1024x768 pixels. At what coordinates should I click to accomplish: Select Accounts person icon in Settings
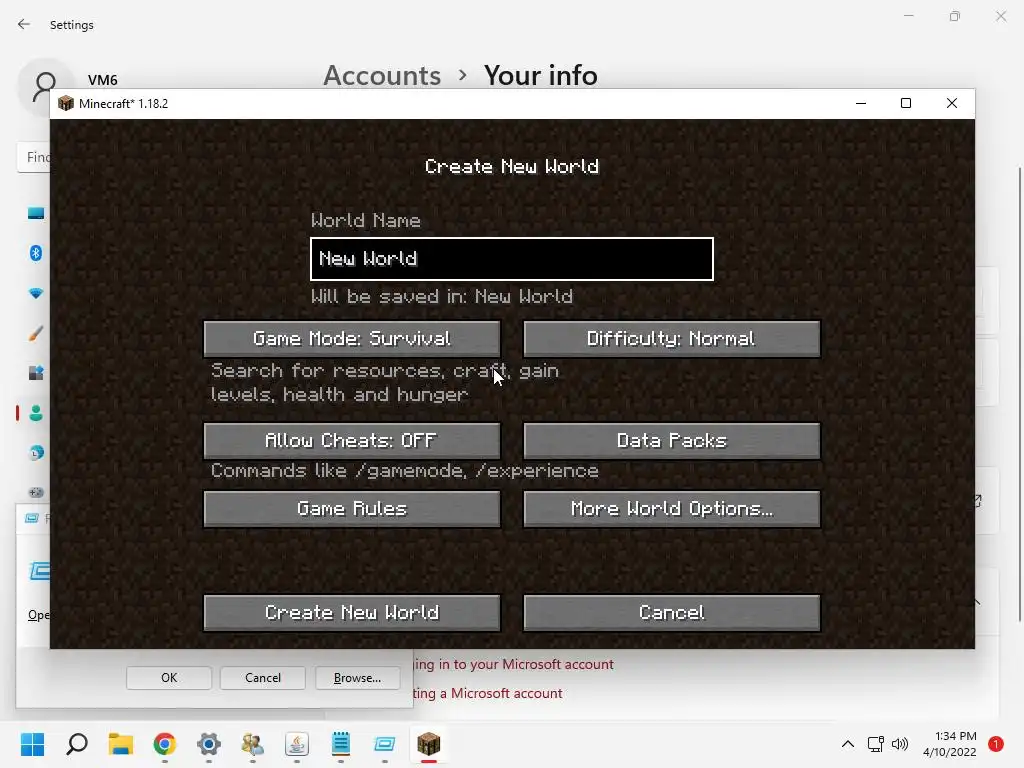[x=36, y=413]
